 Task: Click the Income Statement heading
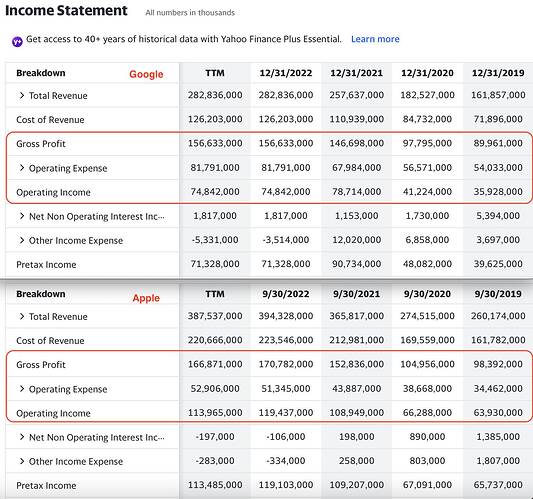pos(66,11)
